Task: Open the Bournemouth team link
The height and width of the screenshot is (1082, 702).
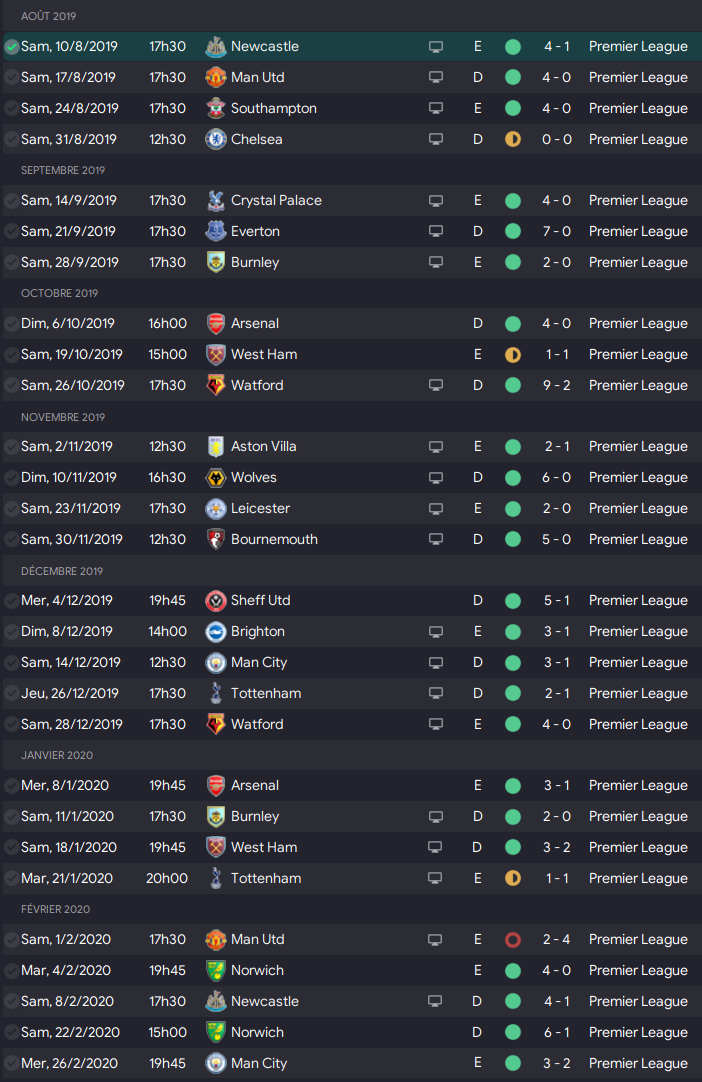Action: [x=274, y=540]
